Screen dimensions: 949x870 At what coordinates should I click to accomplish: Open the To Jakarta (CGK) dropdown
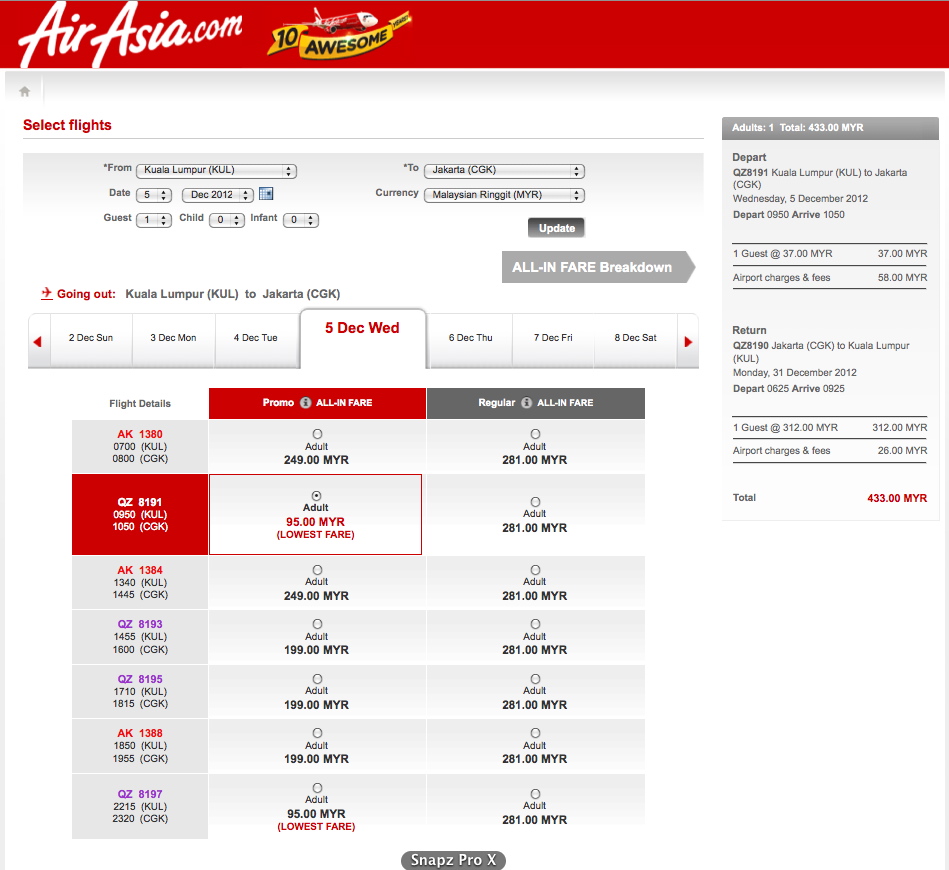(x=505, y=170)
